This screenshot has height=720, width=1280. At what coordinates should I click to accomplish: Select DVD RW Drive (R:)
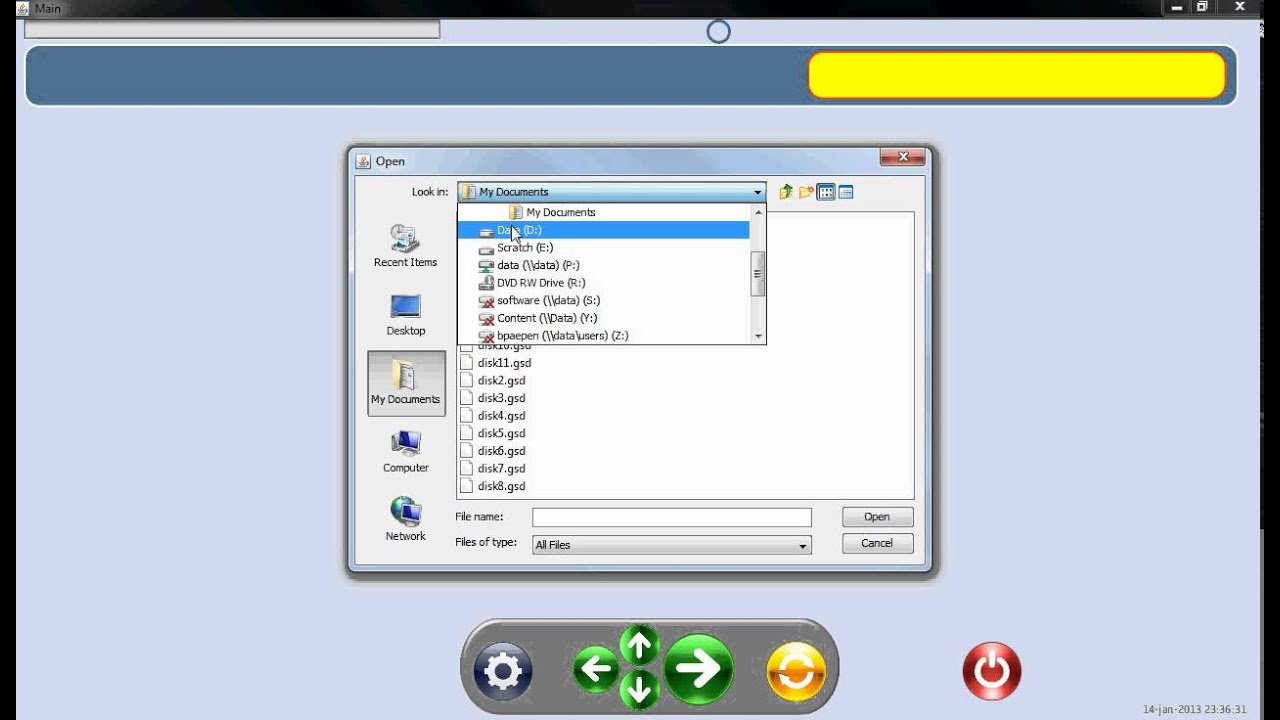[x=603, y=283]
